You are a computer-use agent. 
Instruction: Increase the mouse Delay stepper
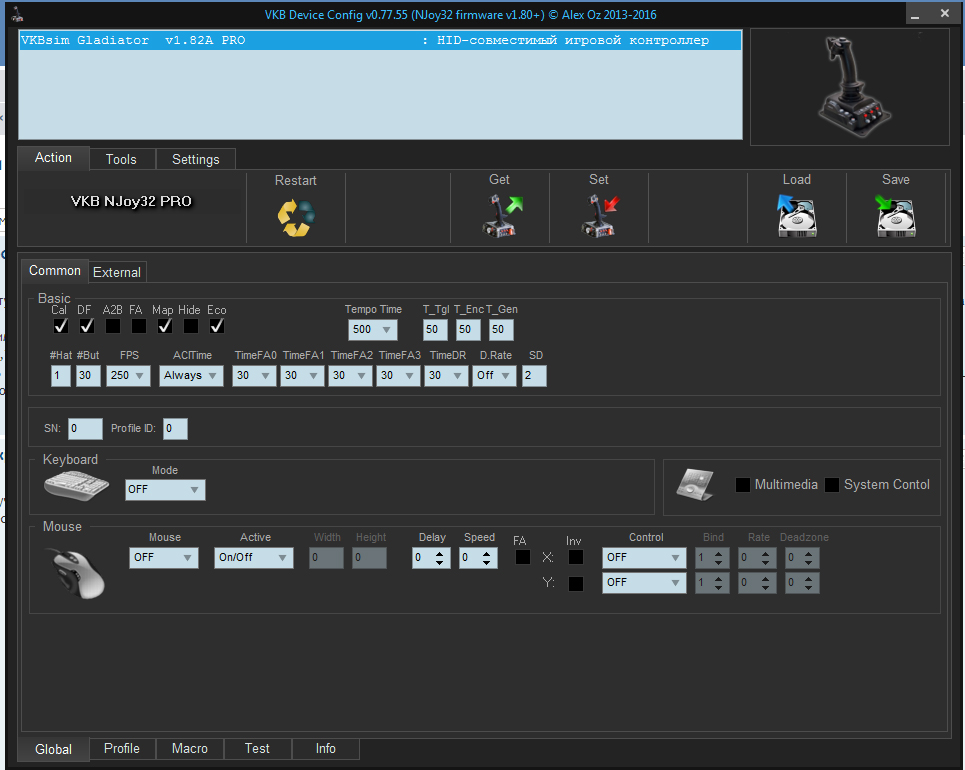pos(439,553)
